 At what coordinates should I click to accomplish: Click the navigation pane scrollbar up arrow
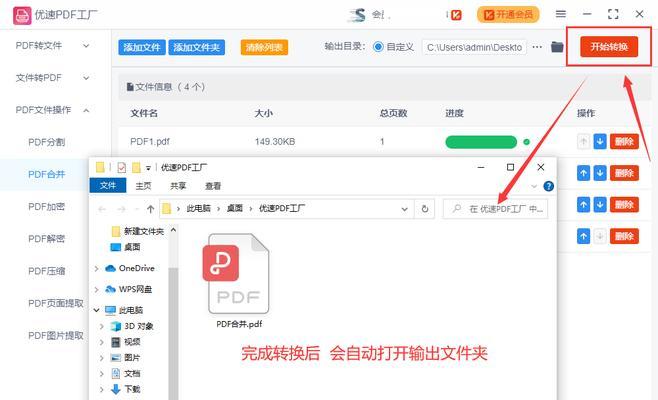173,230
